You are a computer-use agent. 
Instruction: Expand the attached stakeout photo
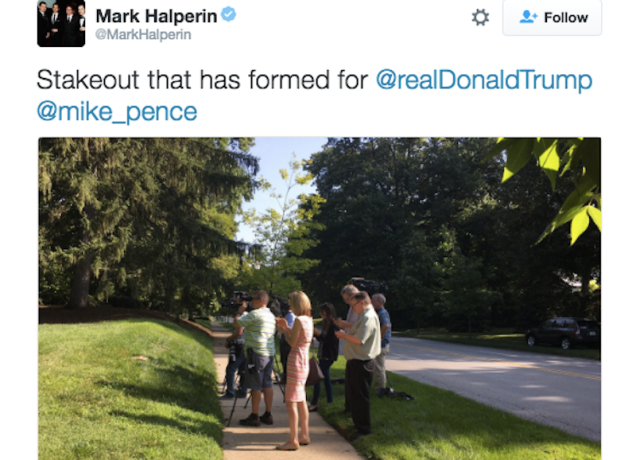point(320,299)
